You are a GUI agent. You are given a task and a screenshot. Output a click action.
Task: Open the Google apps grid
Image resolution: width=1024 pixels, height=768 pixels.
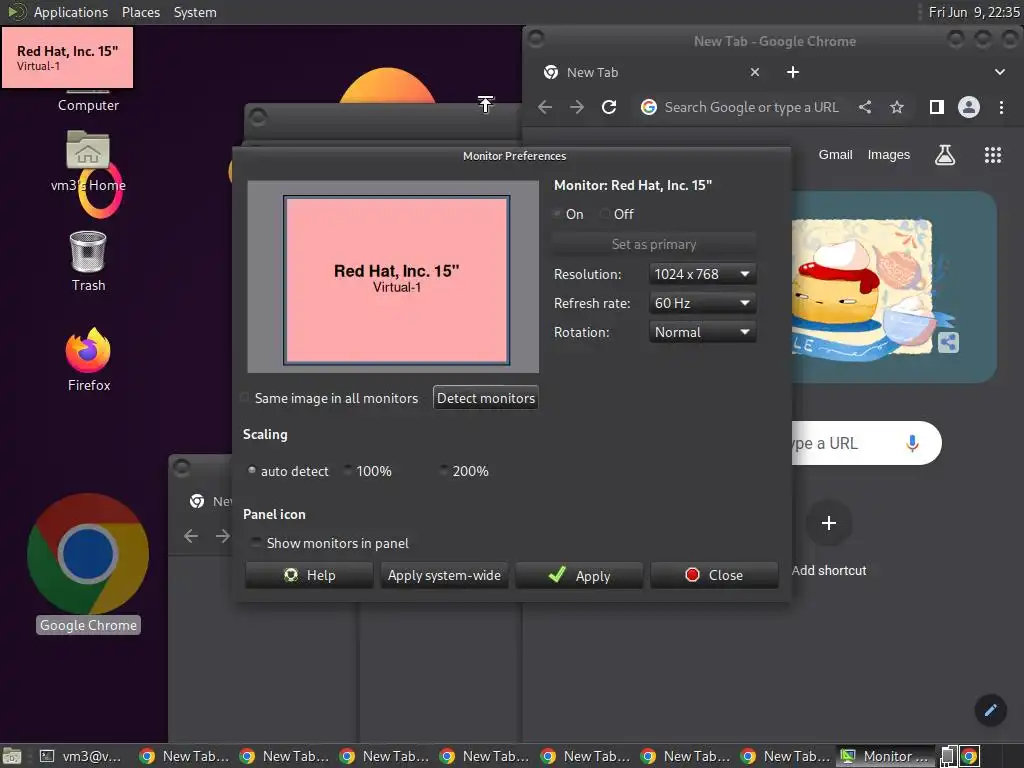(x=993, y=155)
